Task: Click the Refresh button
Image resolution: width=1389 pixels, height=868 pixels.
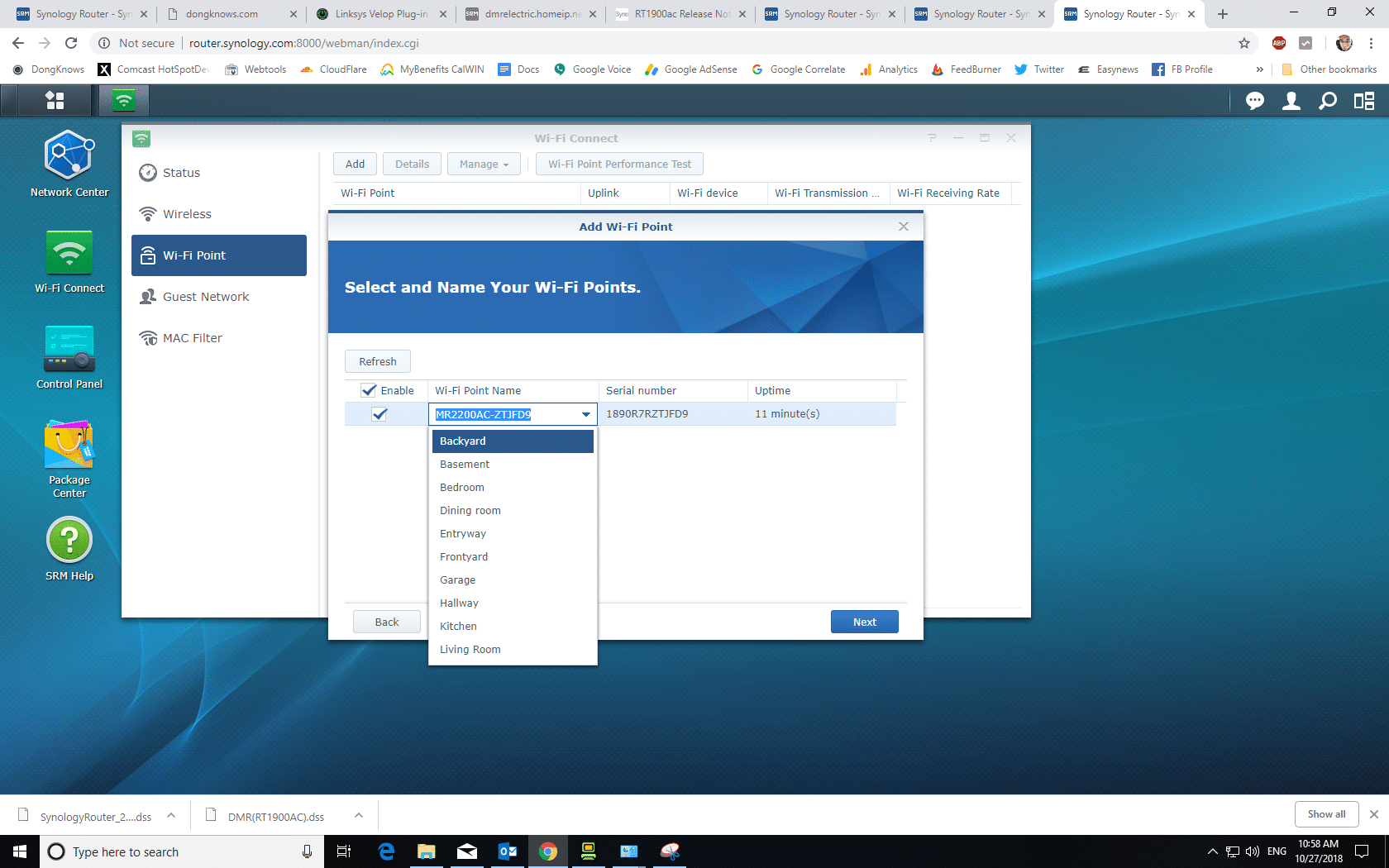Action: coord(378,361)
